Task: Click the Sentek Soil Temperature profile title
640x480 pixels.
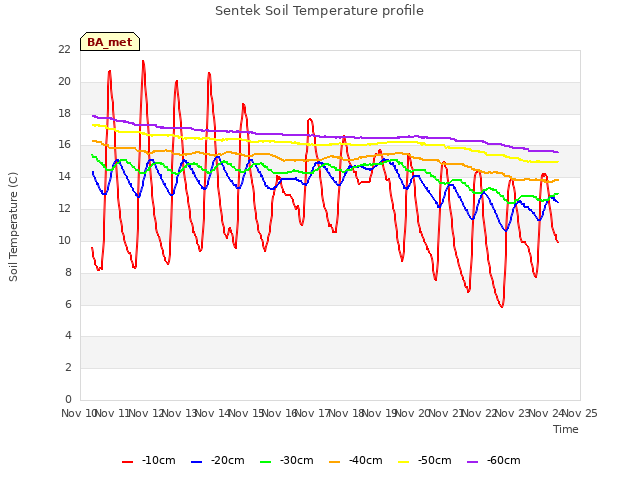Action: (319, 11)
